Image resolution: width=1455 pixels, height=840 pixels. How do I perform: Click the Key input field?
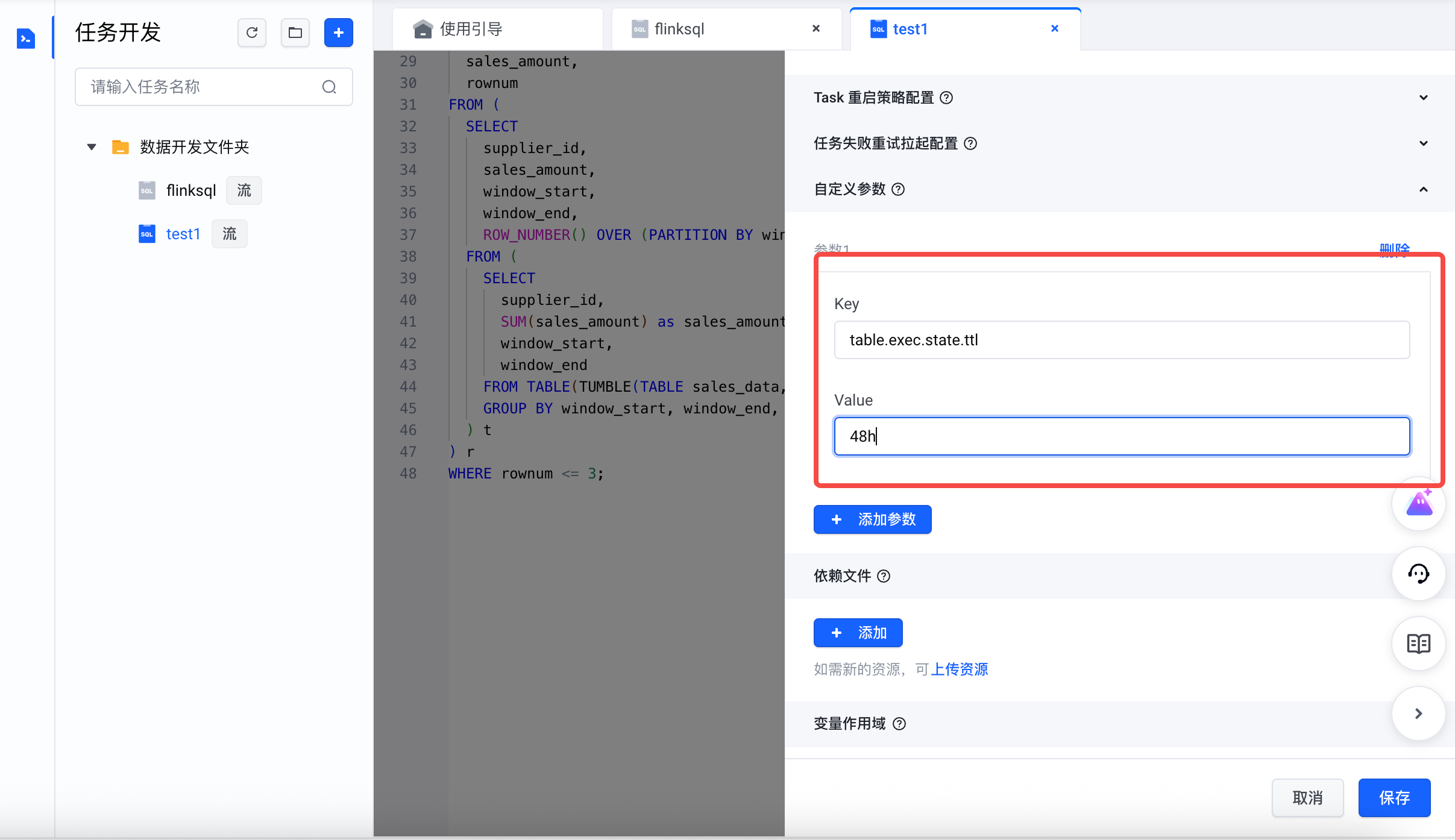[1122, 340]
